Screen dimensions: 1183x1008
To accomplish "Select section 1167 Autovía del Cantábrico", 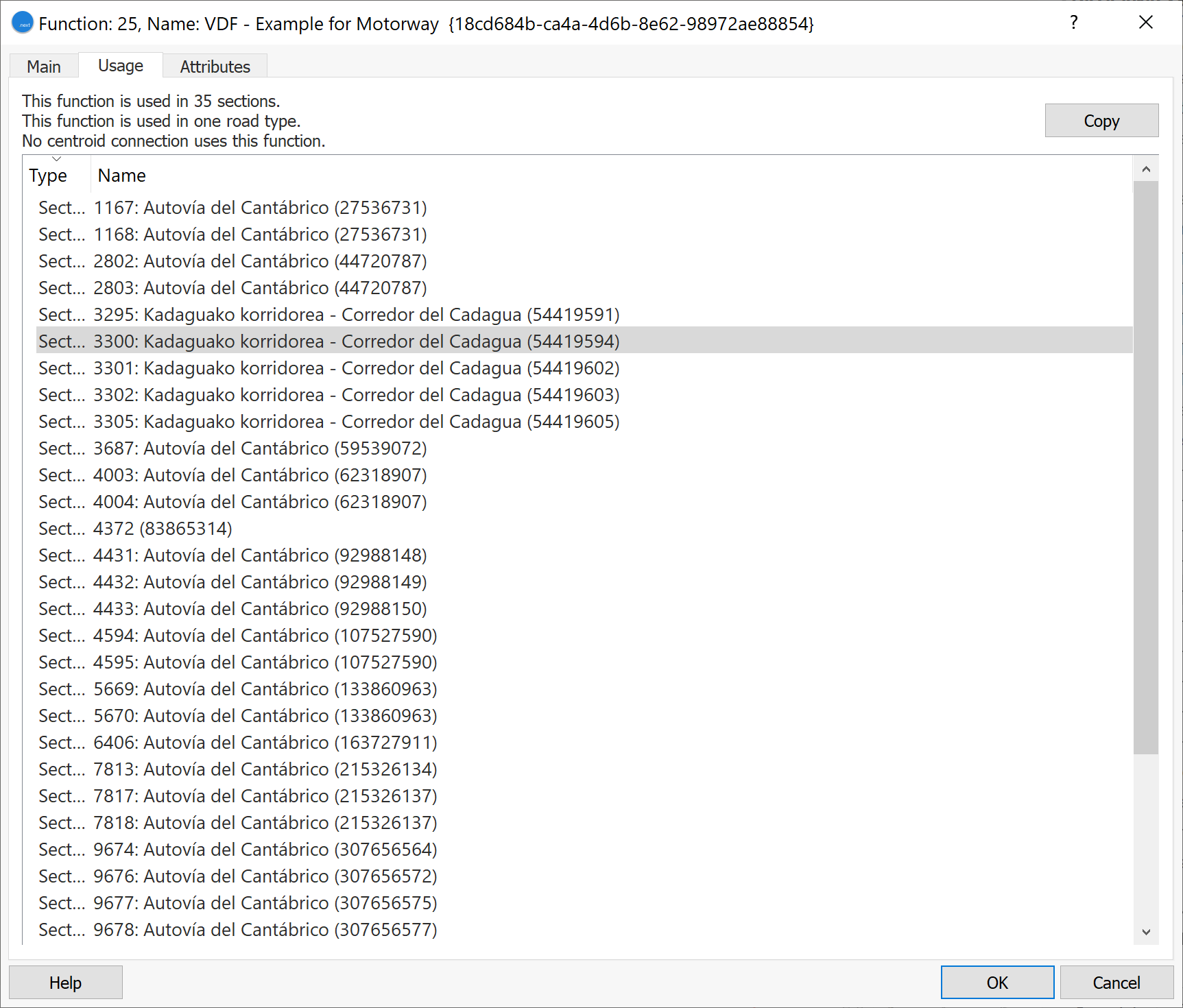I will [260, 208].
